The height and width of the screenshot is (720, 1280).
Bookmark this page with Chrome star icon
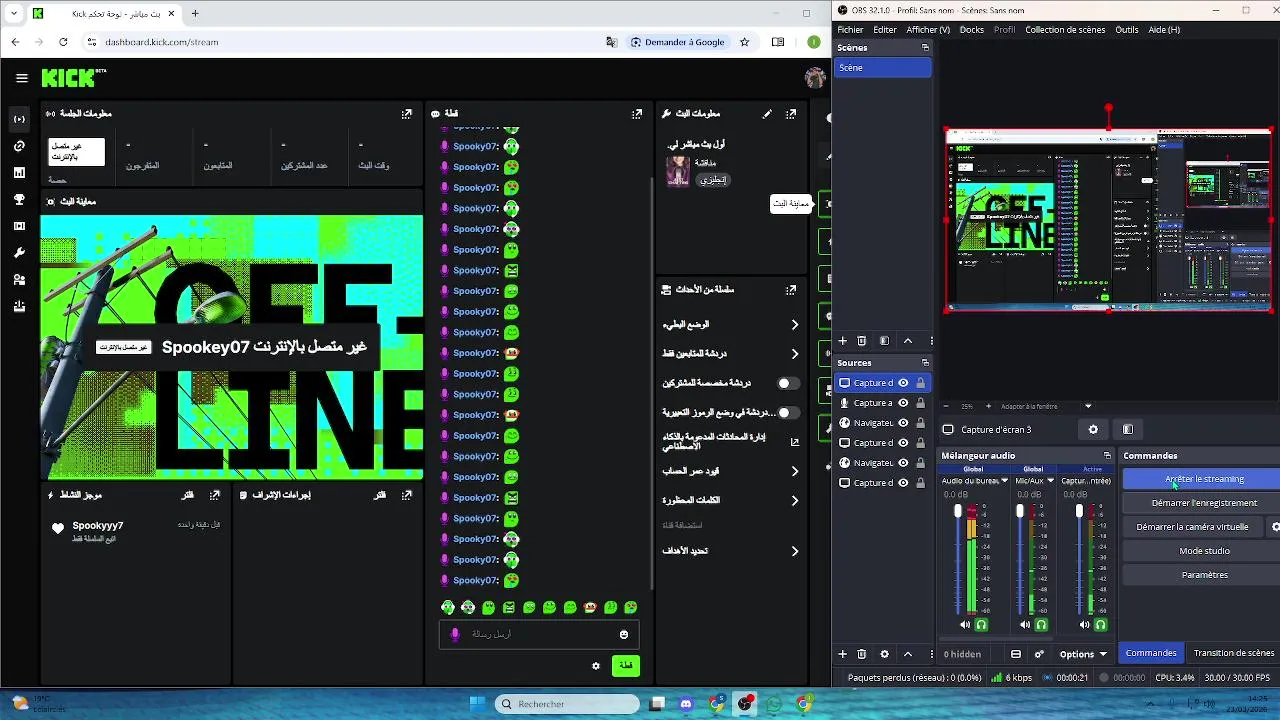point(745,42)
